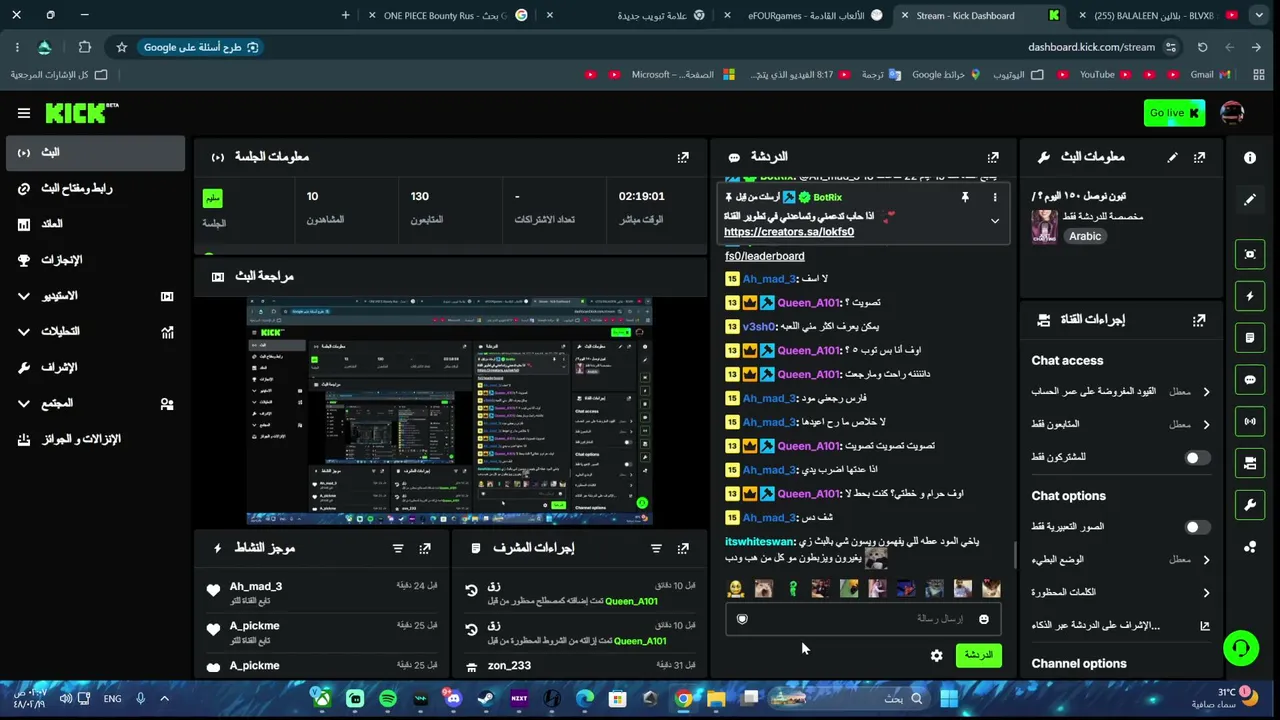The width and height of the screenshot is (1280, 720).
Task: Open the fs0/leaderboard chat link
Action: click(765, 256)
